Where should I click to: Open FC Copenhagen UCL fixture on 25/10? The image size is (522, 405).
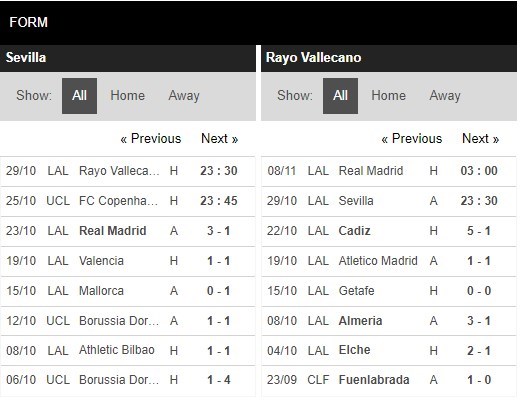[x=128, y=201]
